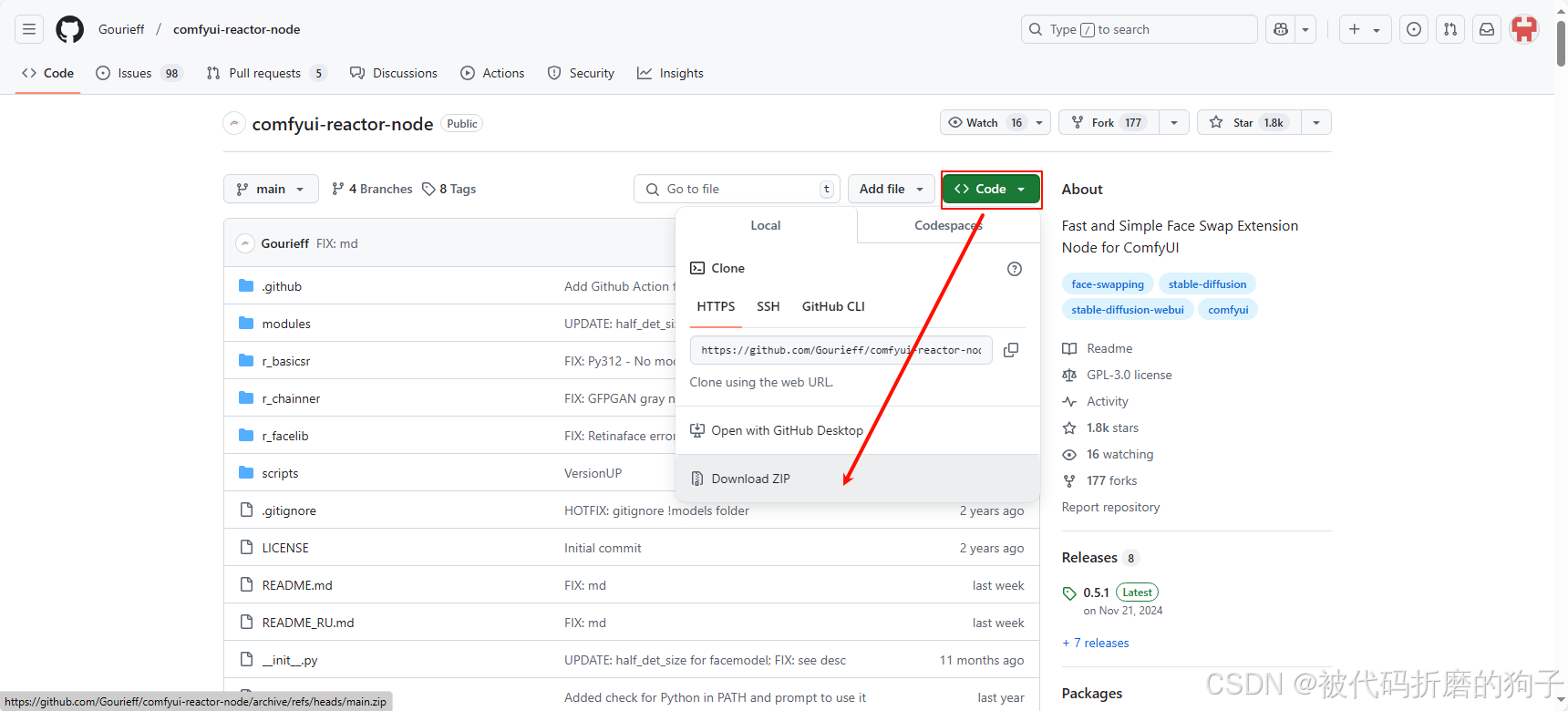1568x711 pixels.
Task: Open the .github folder
Action: [x=282, y=286]
